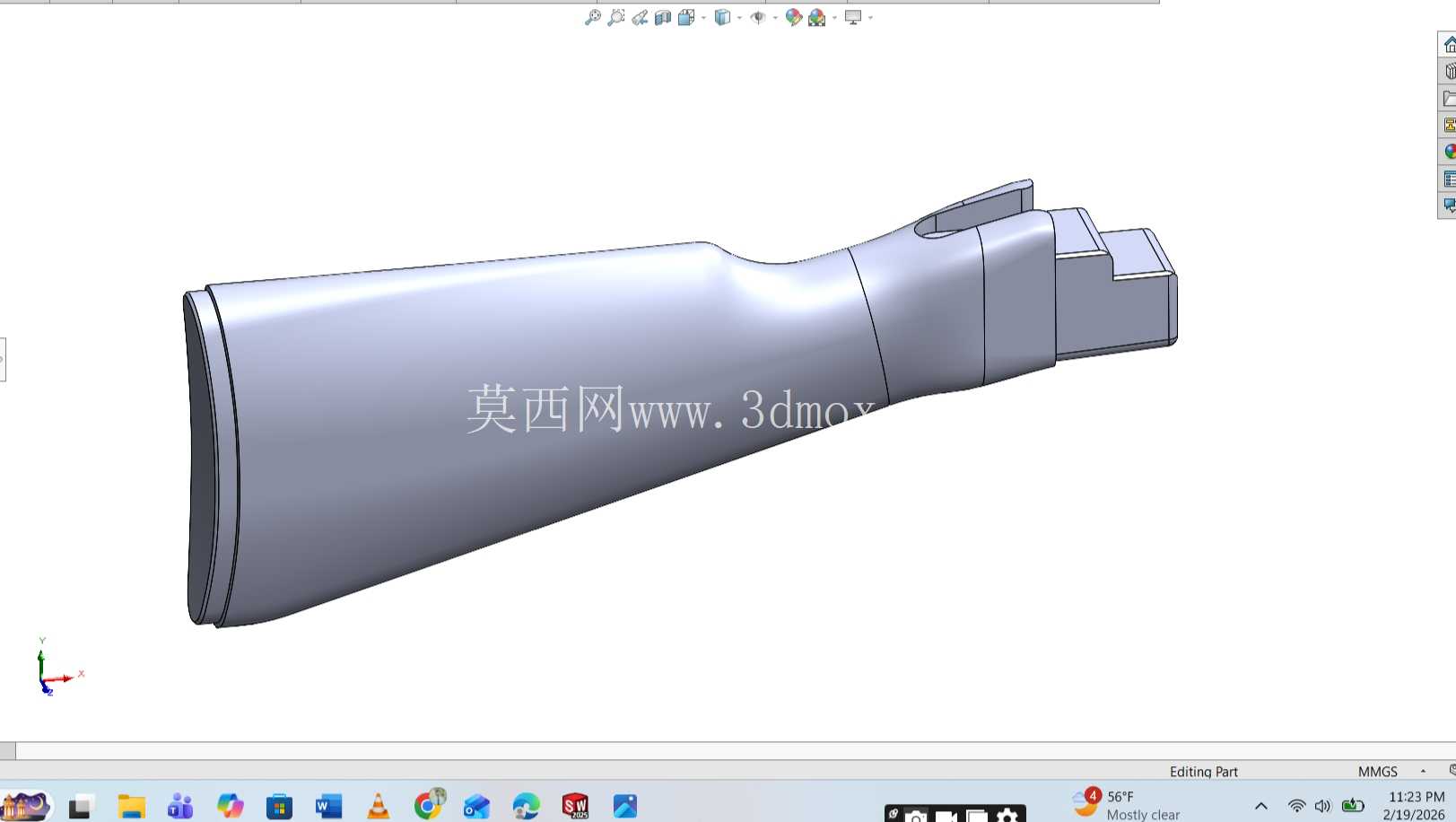This screenshot has width=1456, height=822.
Task: Expand the Display Style dropdown arrow
Action: 739,18
